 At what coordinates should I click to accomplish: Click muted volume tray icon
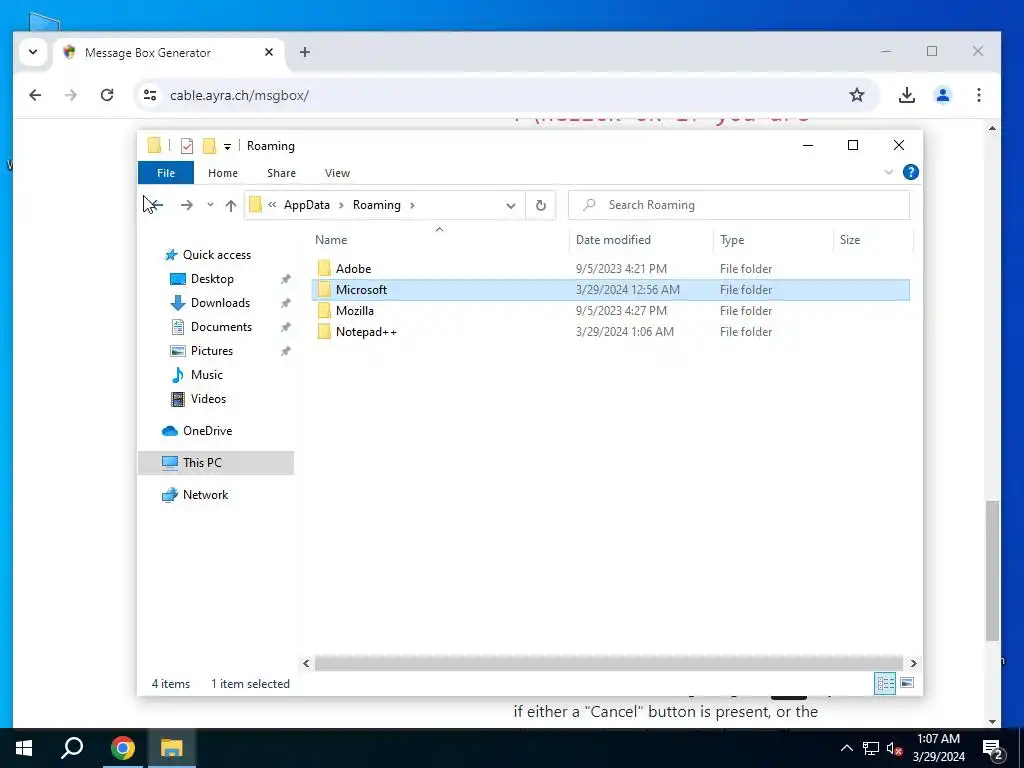895,749
